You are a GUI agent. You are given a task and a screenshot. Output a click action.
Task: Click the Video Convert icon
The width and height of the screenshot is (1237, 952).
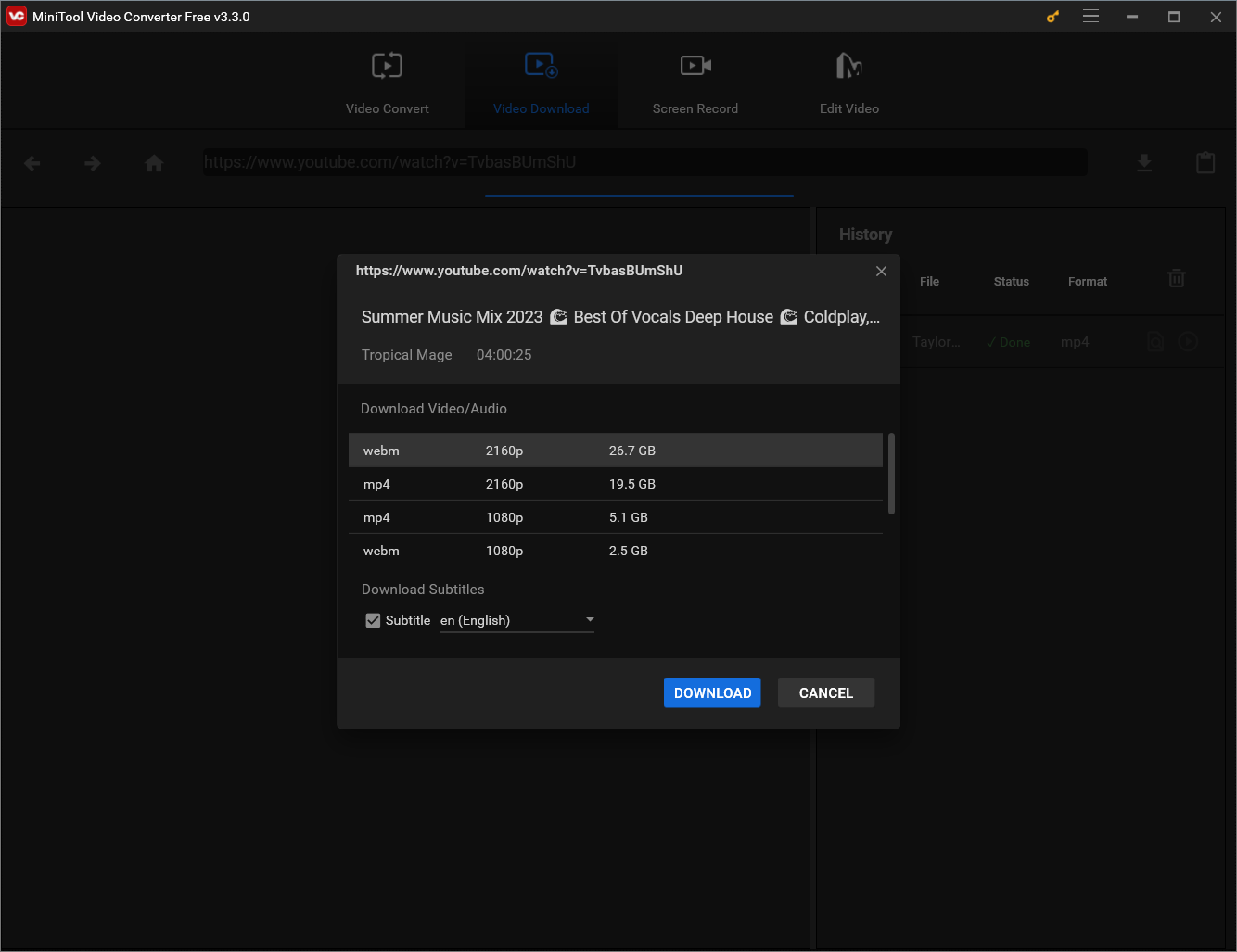388,66
